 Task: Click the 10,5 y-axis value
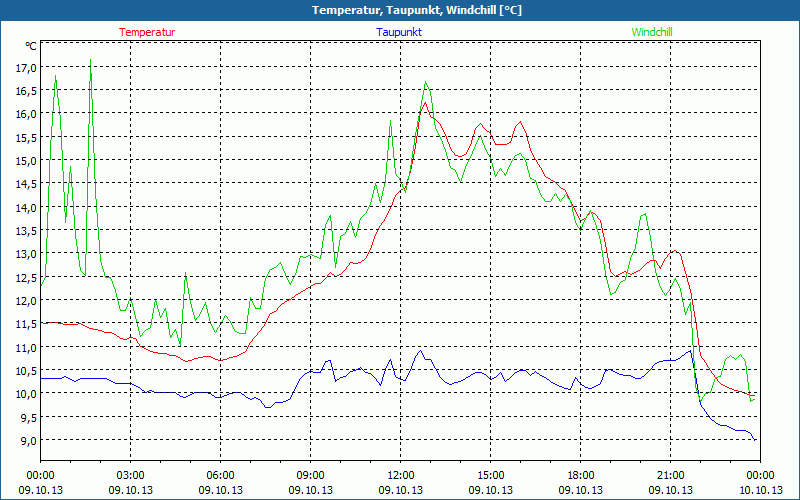click(x=27, y=370)
